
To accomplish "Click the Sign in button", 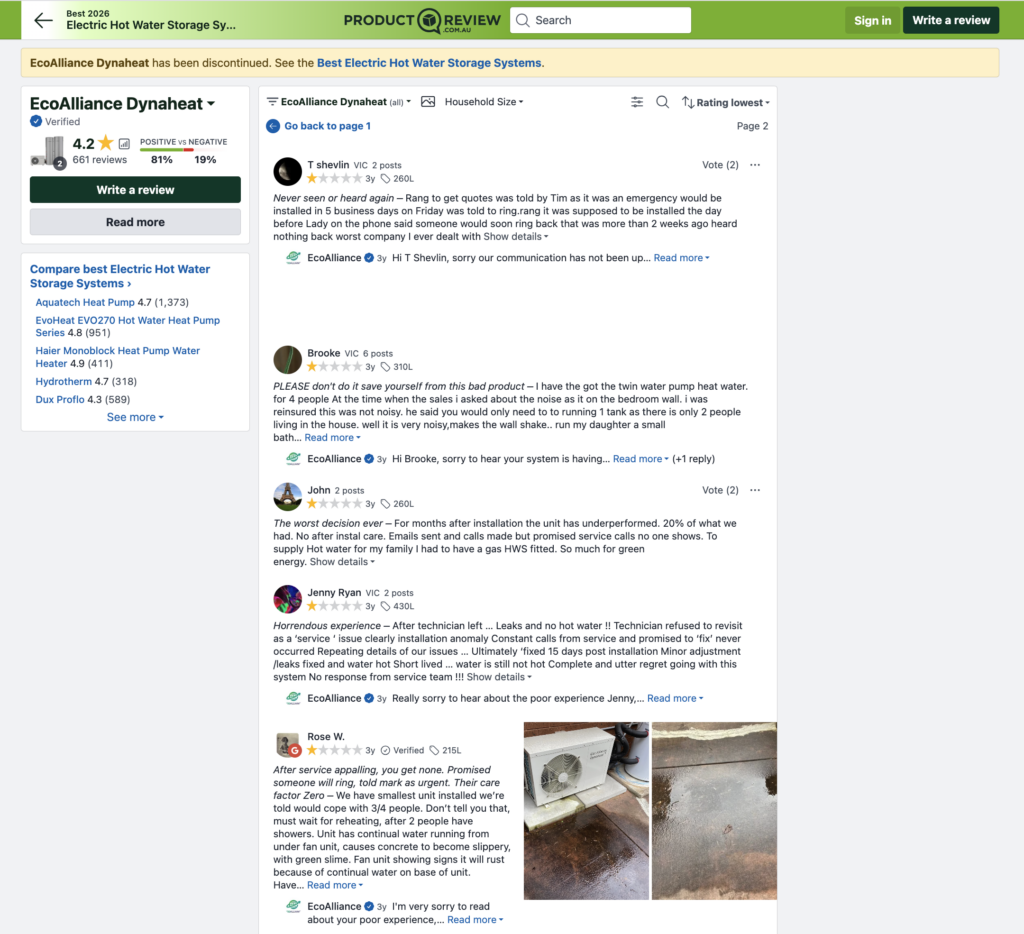I will click(872, 20).
